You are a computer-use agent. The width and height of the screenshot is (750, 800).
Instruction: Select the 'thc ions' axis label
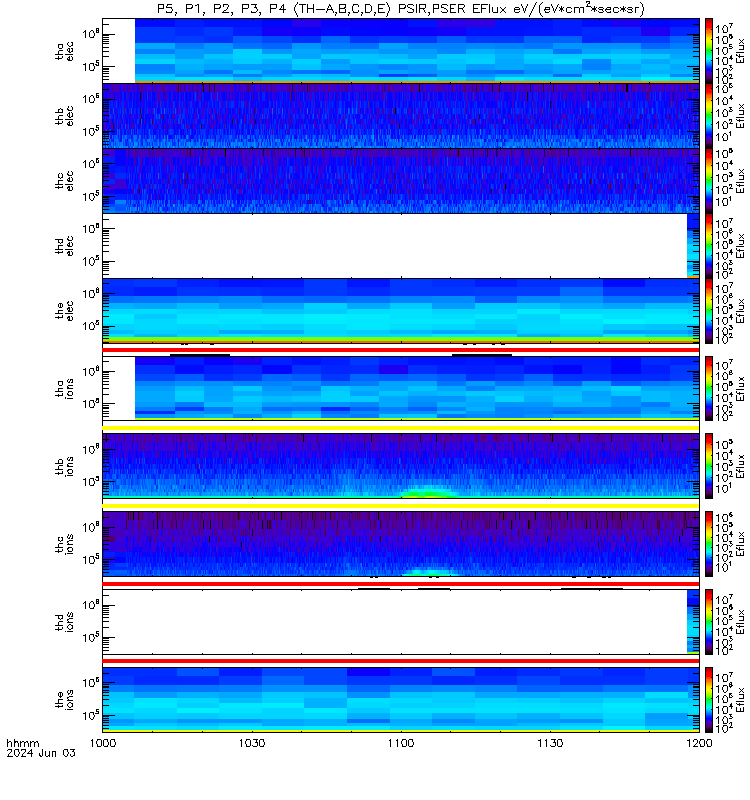[64, 544]
